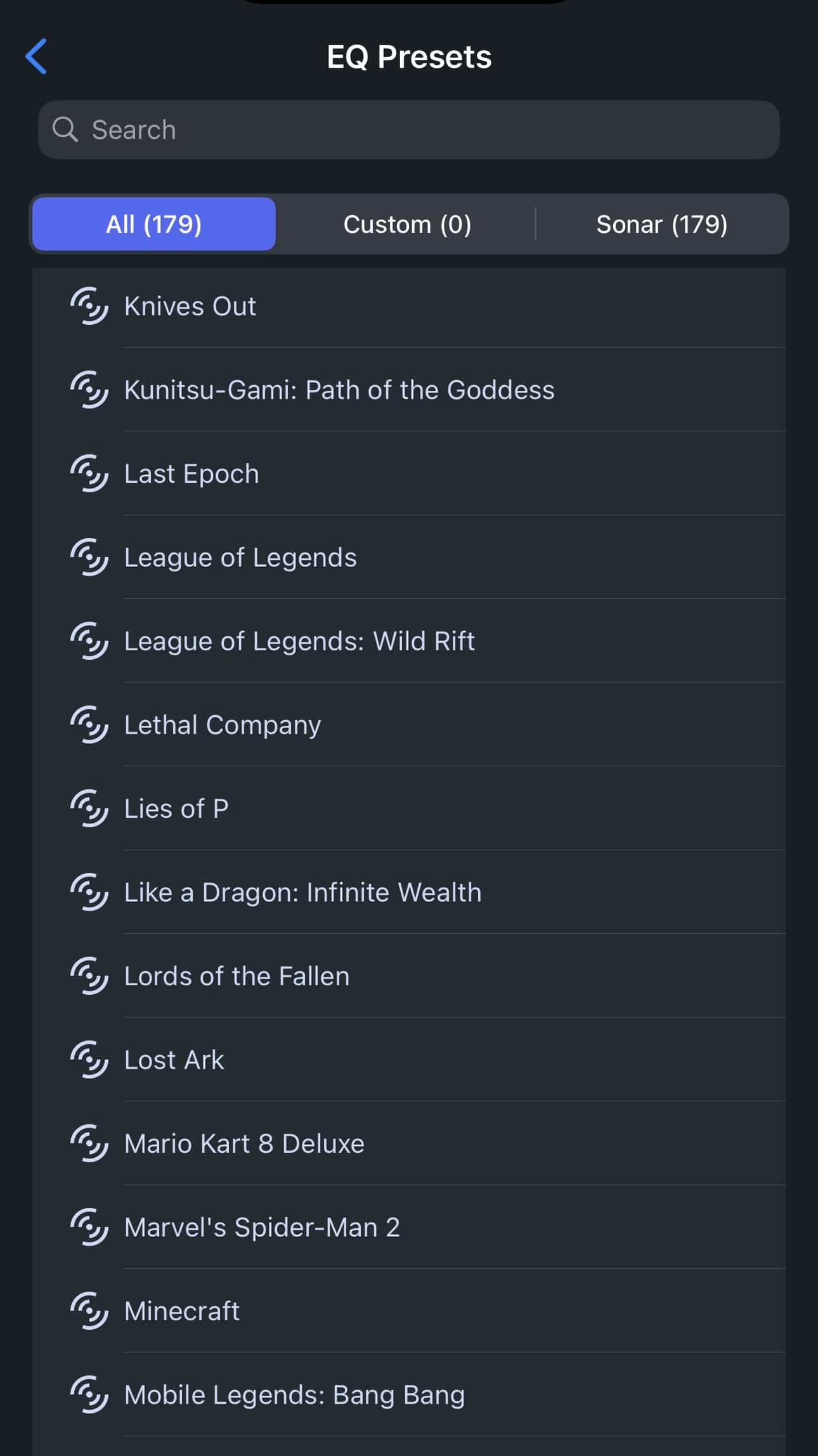Tap the Sonar icon next to Minecraft
The width and height of the screenshot is (818, 1456).
(89, 1311)
